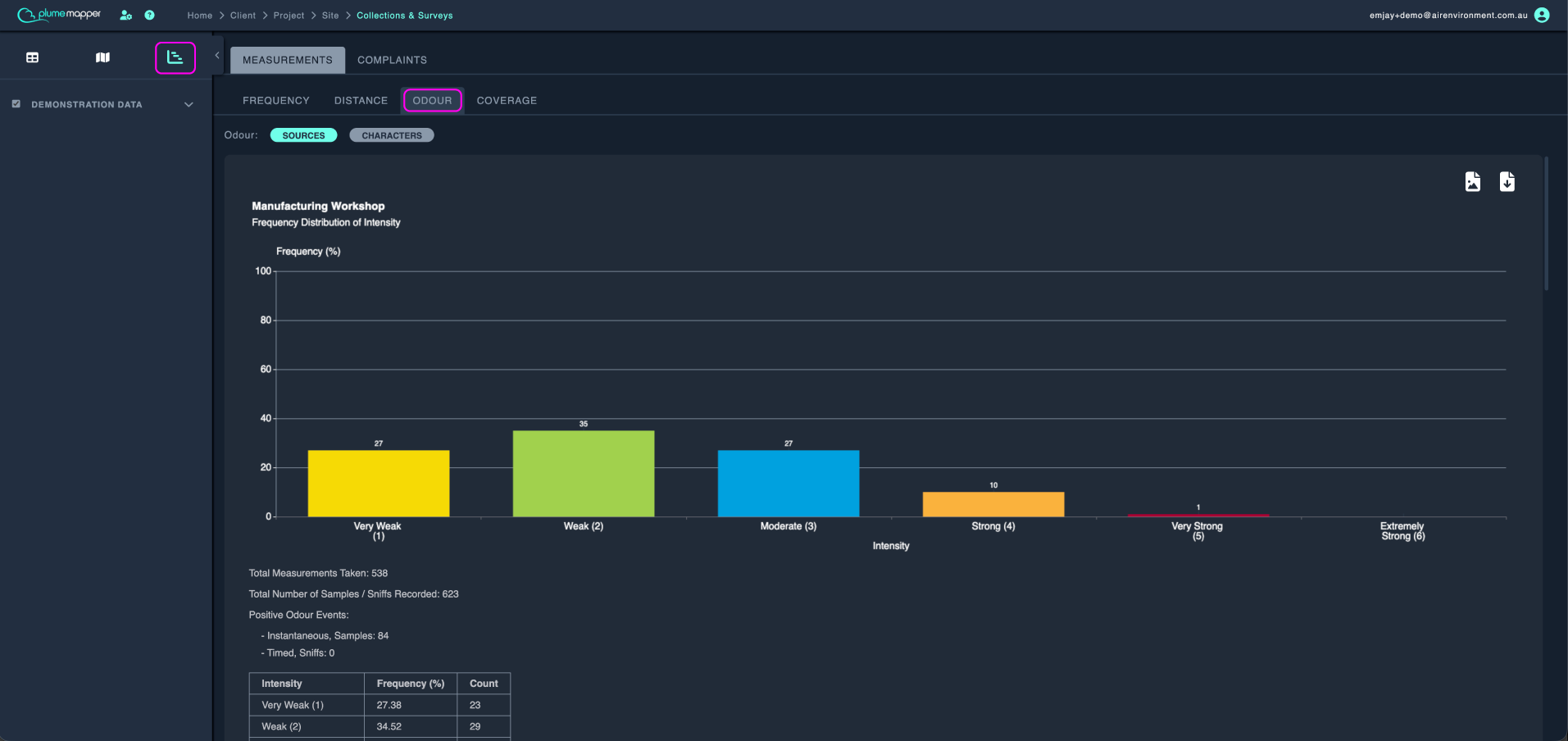Image resolution: width=1568 pixels, height=741 pixels.
Task: Click the Weak (2) table cell
Action: coord(307,726)
